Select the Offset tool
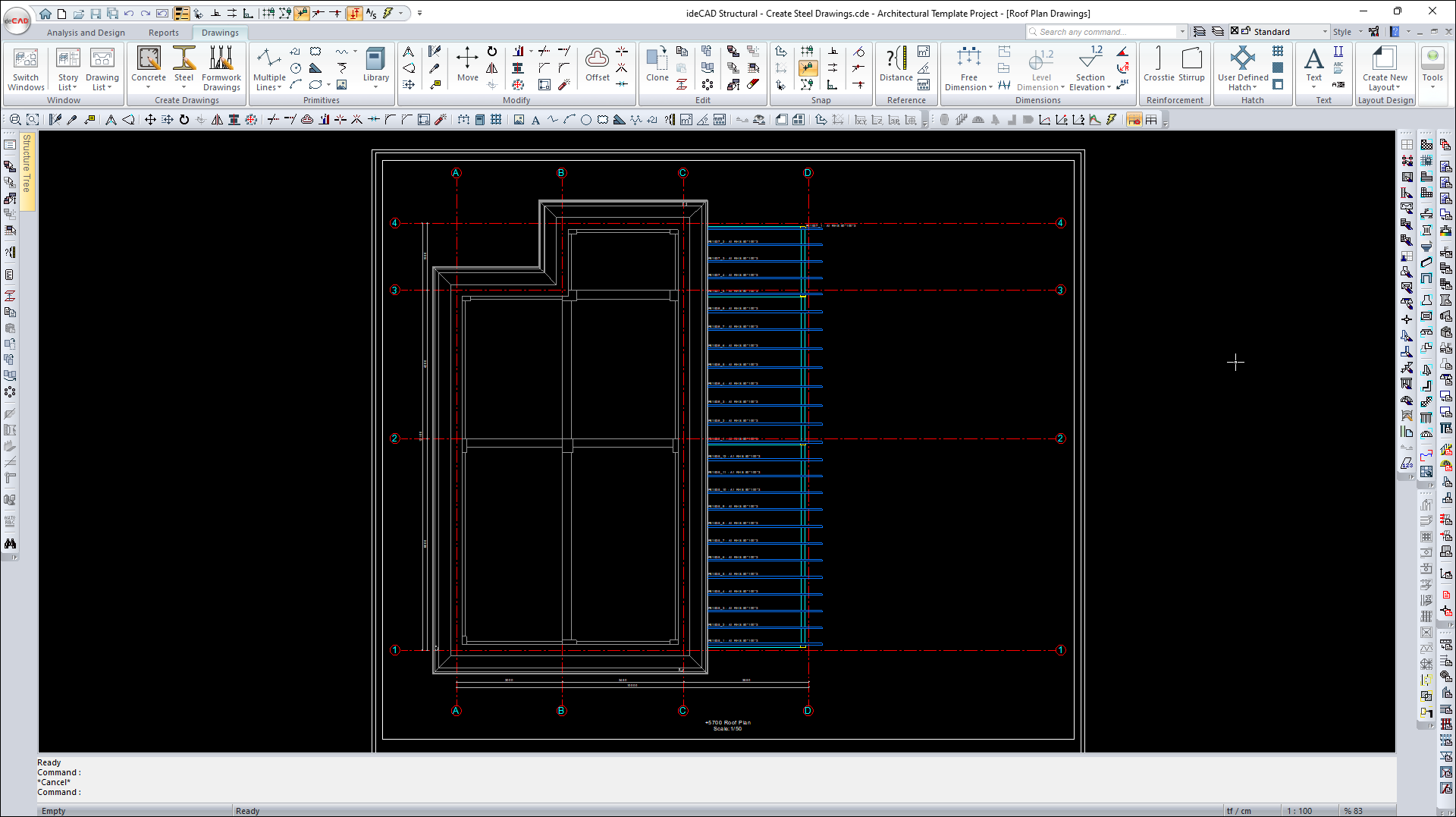This screenshot has width=1456, height=817. point(597,64)
